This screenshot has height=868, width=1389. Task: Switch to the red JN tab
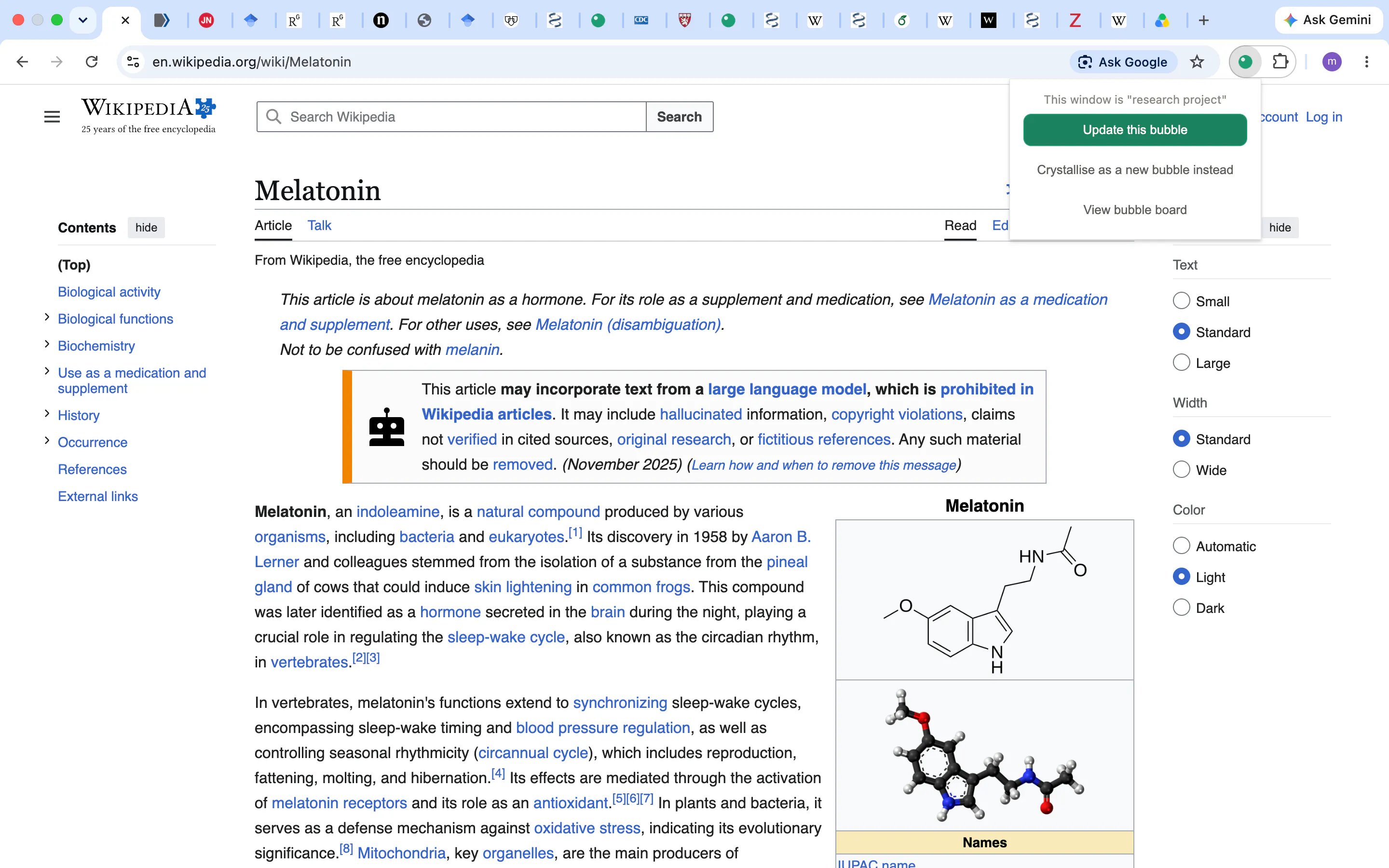pos(206,21)
